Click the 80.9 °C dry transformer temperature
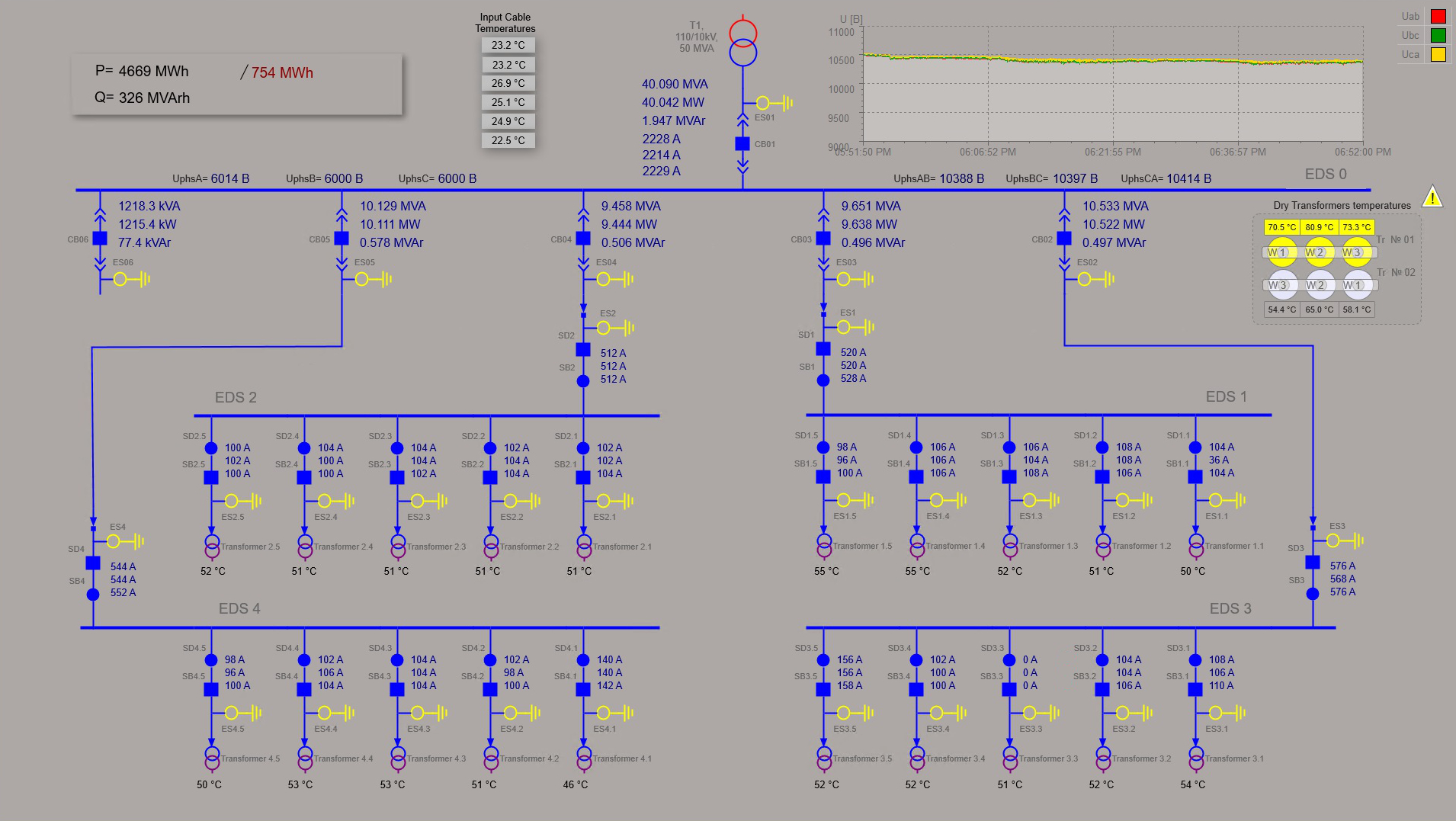 click(x=1319, y=227)
